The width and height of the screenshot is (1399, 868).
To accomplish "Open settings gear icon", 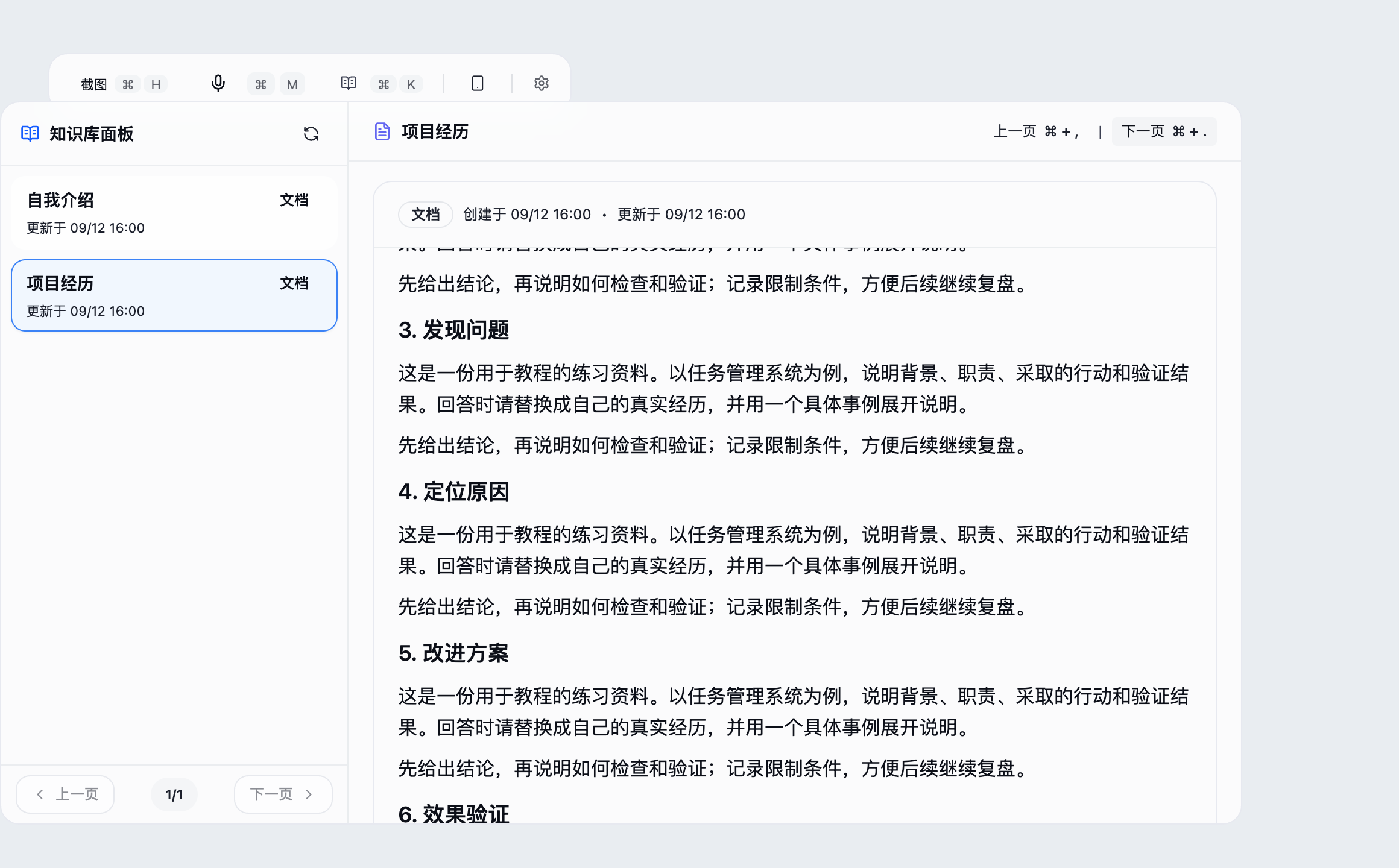I will pos(542,83).
